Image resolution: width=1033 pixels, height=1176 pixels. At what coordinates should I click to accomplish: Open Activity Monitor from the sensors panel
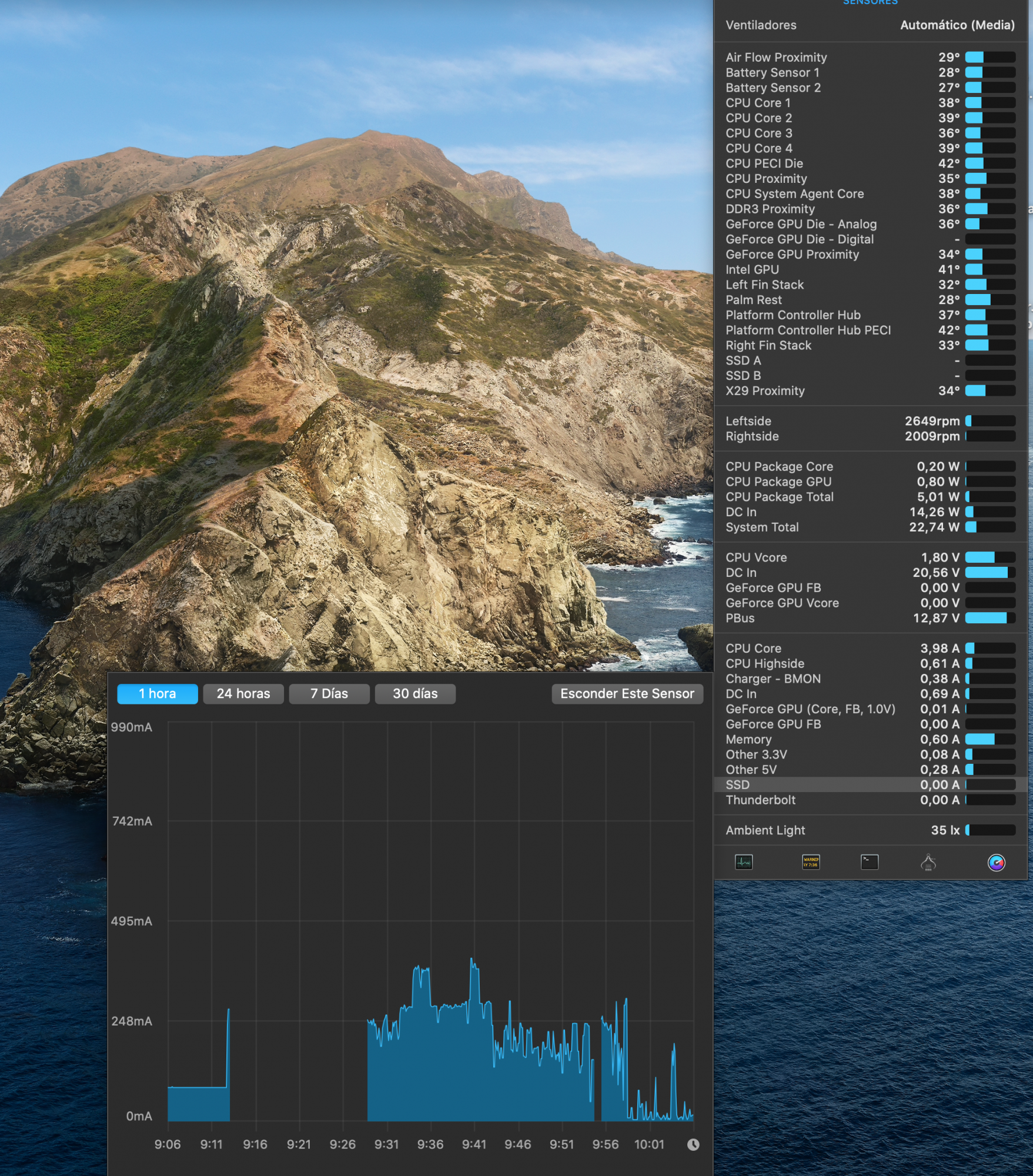[744, 862]
